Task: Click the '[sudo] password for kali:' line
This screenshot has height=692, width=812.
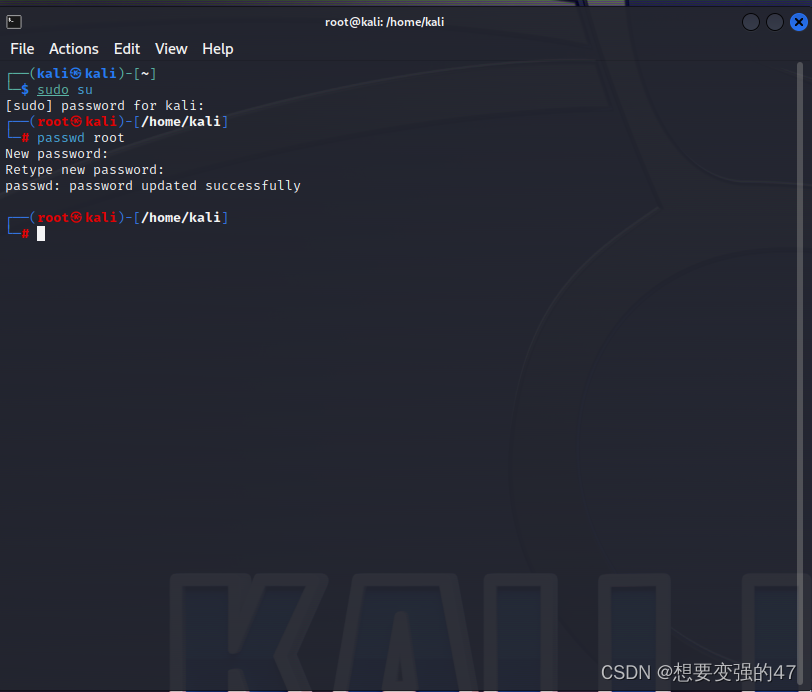Action: [105, 106]
